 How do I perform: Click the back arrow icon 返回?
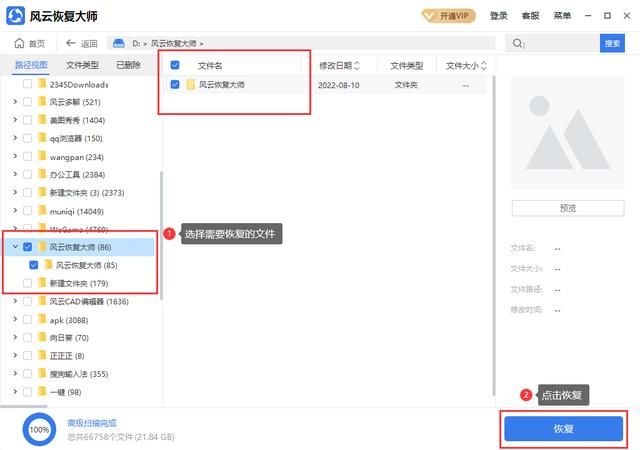pos(71,43)
